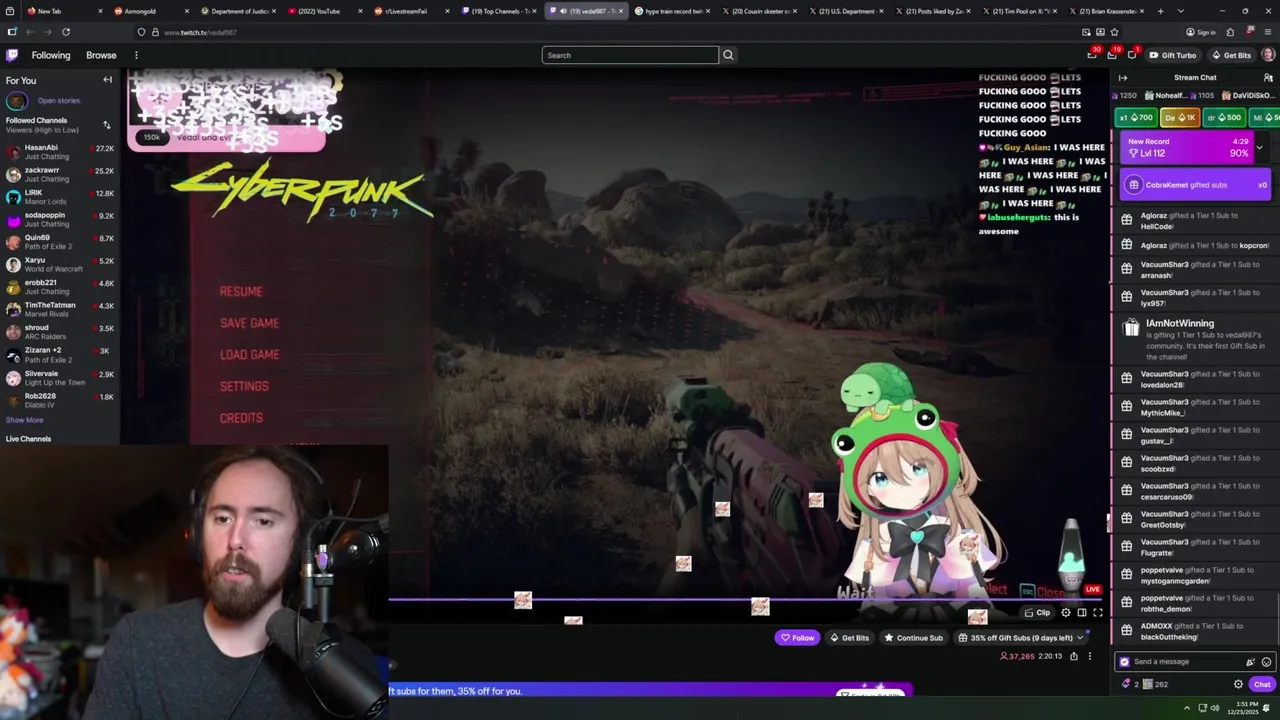
Task: Click the browser address bar URL
Action: coord(200,32)
